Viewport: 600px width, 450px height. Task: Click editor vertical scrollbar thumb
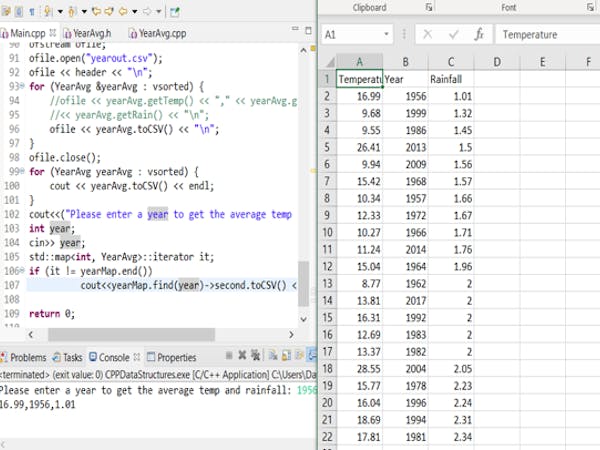303,284
